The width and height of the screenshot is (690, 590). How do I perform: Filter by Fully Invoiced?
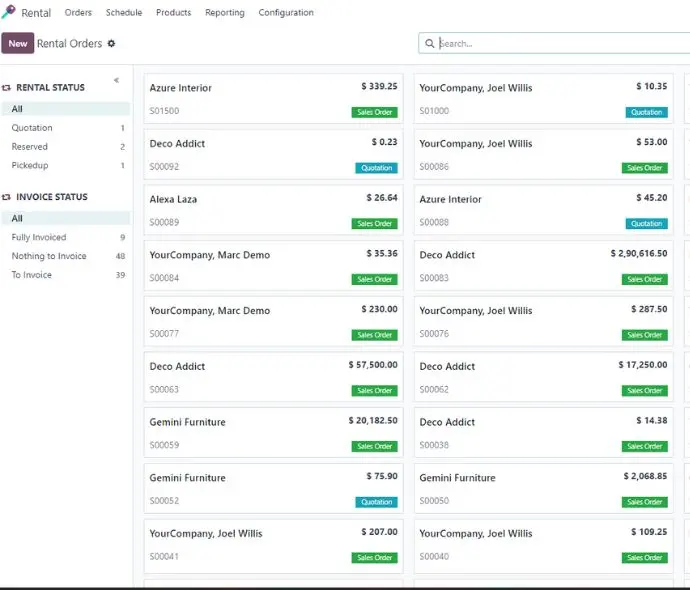pos(66,237)
